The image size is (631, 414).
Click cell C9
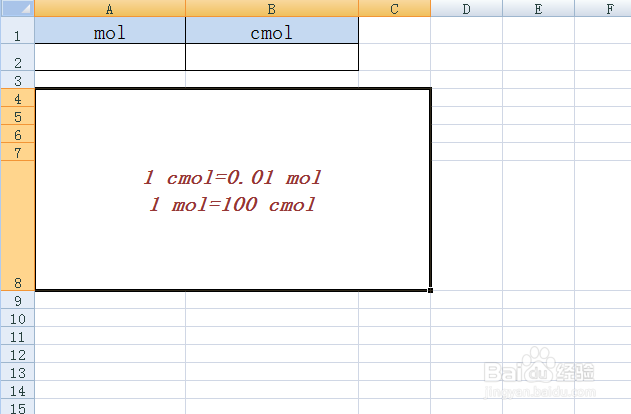click(x=394, y=300)
